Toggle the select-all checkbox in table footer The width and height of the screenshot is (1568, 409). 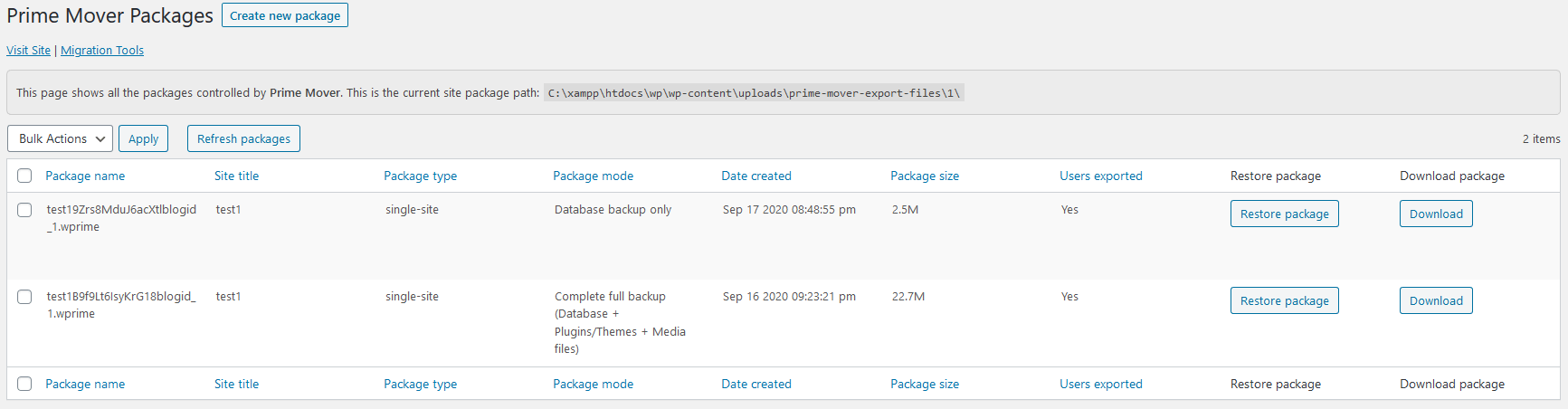24,384
